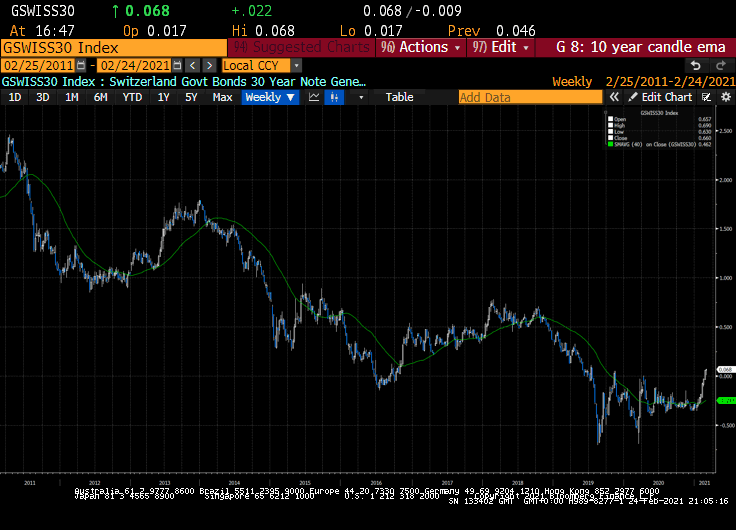This screenshot has width=736, height=530.
Task: Expand chart type options arrow
Action: (x=361, y=97)
